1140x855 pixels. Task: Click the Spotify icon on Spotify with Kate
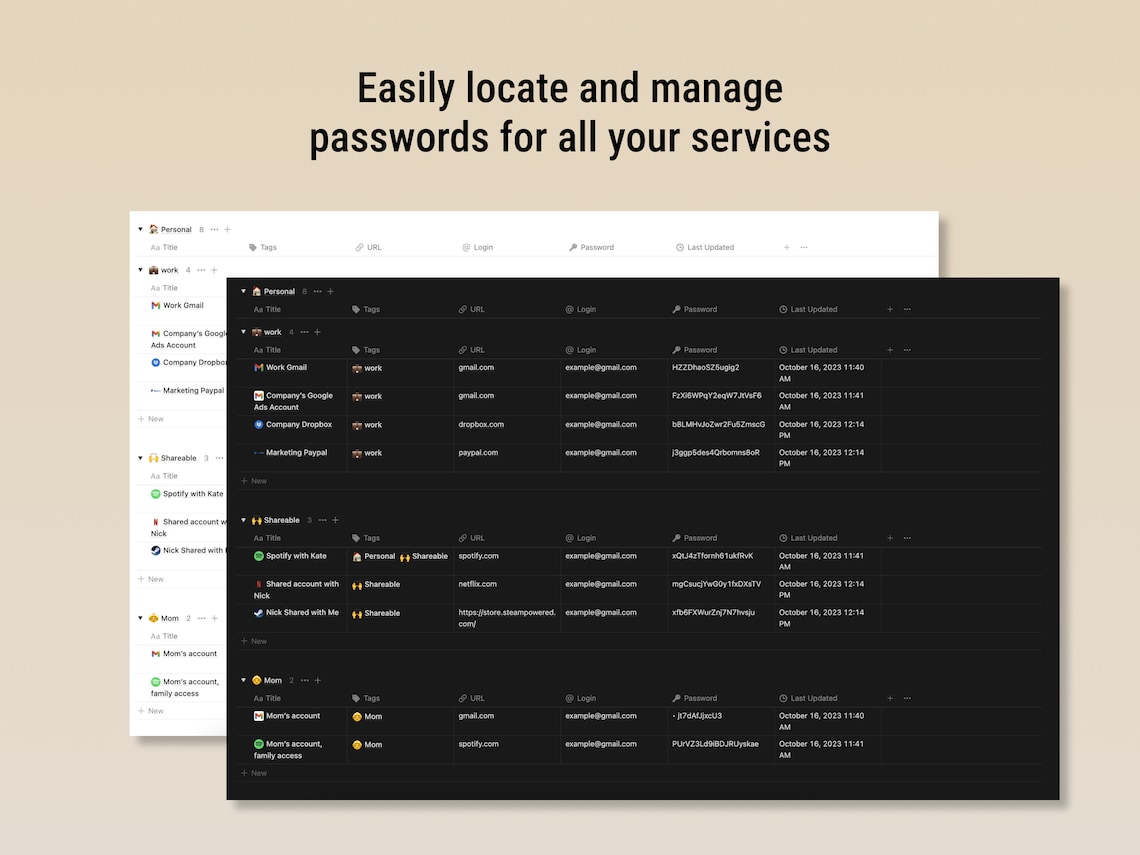[x=259, y=556]
